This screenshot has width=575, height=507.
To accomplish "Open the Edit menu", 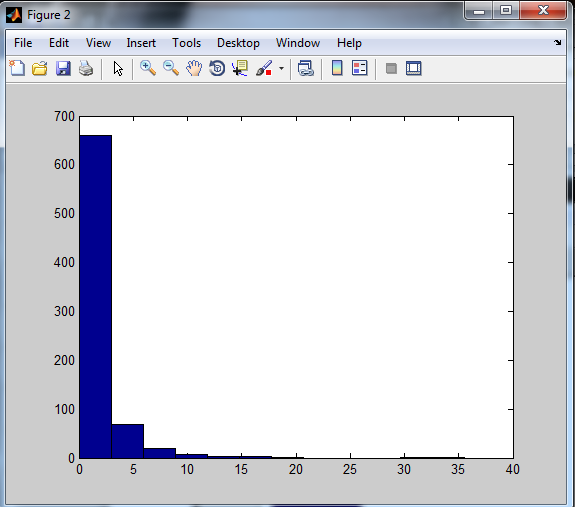I will (x=59, y=43).
